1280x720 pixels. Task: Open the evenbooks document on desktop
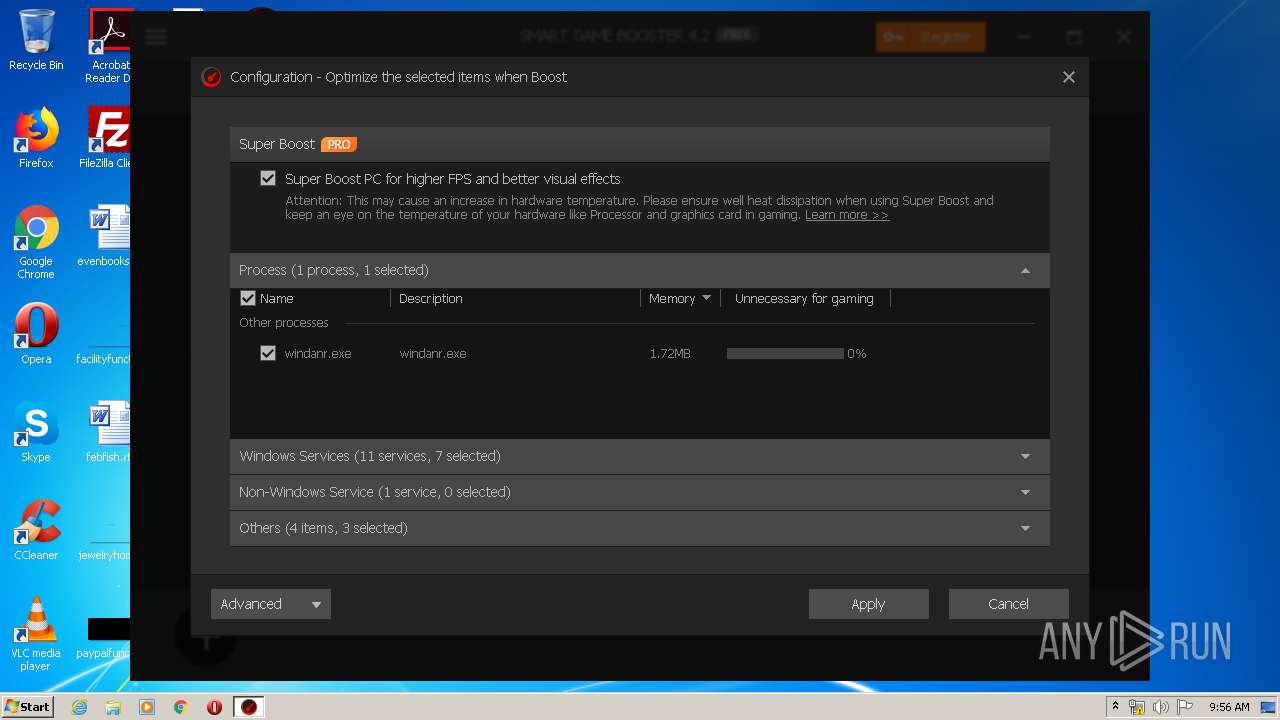point(106,236)
